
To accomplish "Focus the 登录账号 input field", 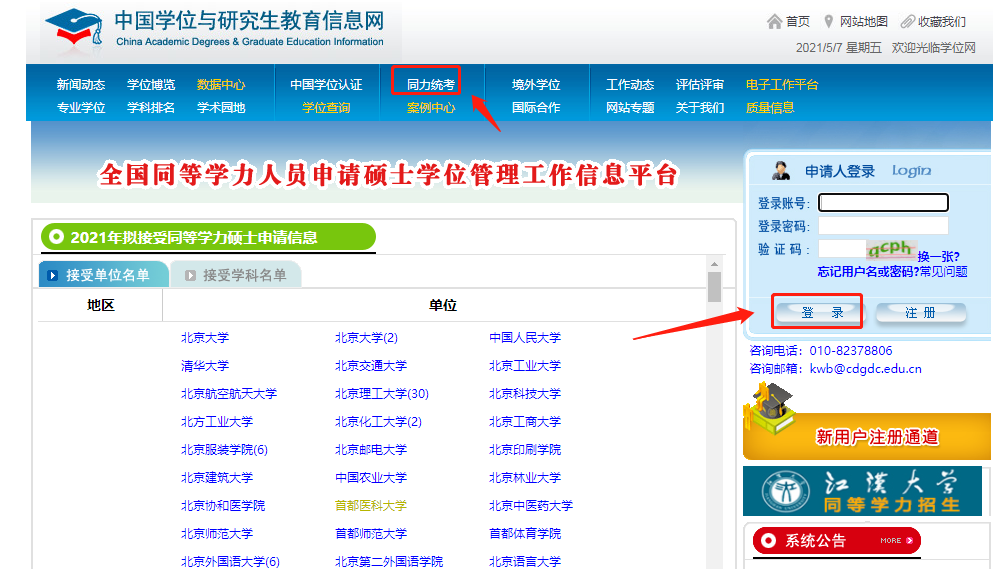I will 883,203.
